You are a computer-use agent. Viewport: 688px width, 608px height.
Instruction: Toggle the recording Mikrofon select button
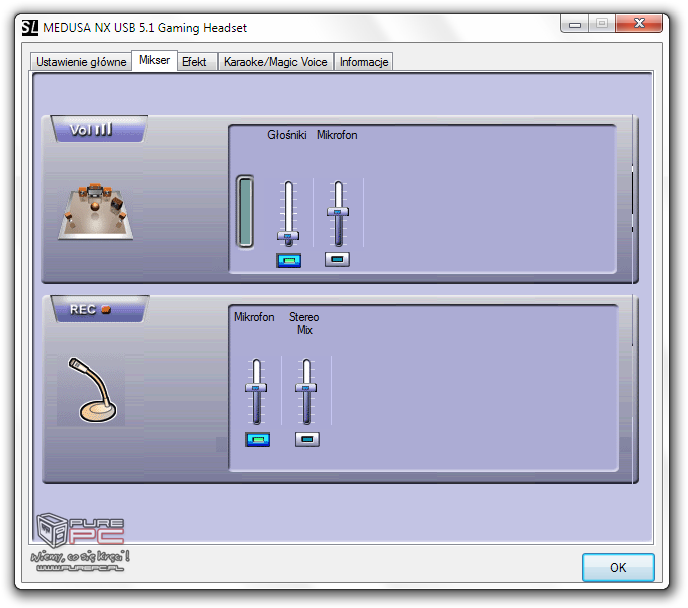click(258, 439)
